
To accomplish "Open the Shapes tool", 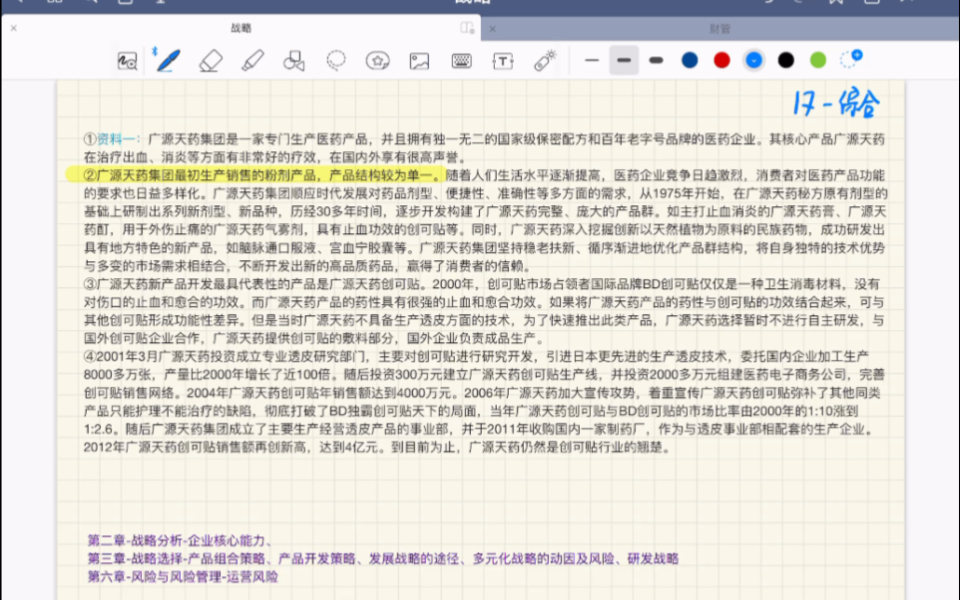I will pos(295,61).
